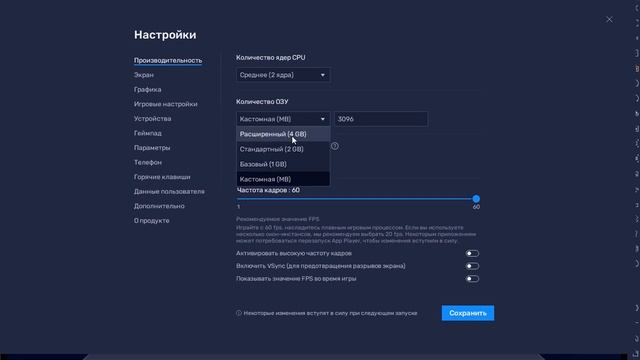Open the Параметры section
Viewport: 640px width, 360px height.
click(152, 148)
